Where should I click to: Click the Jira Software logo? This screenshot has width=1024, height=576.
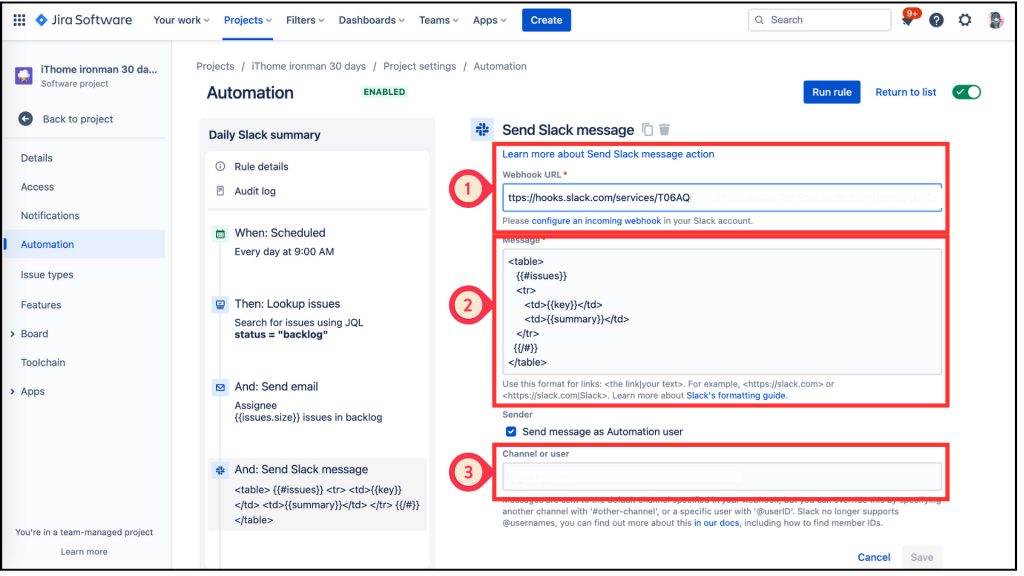coord(84,20)
